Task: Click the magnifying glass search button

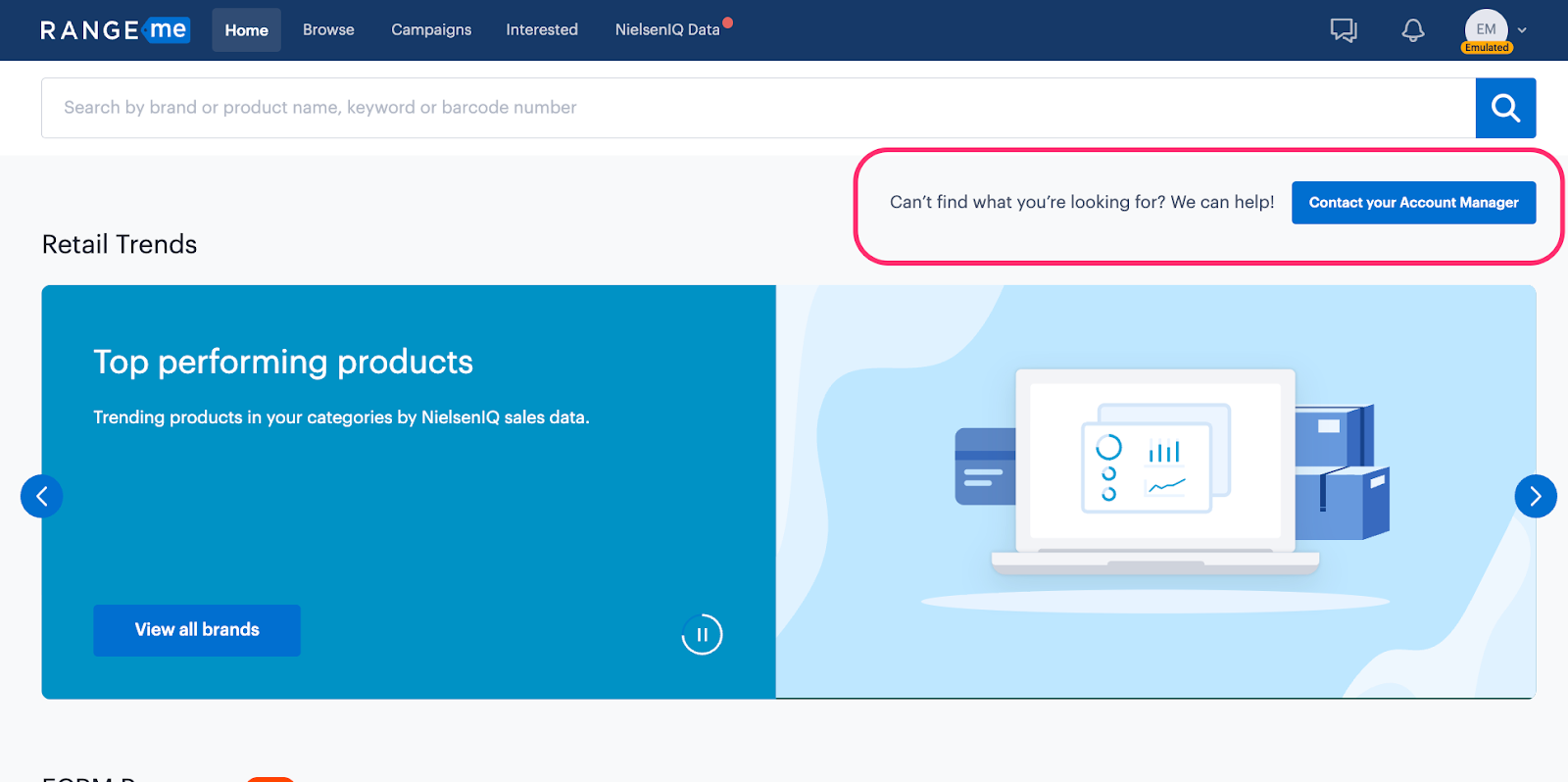Action: tap(1505, 108)
